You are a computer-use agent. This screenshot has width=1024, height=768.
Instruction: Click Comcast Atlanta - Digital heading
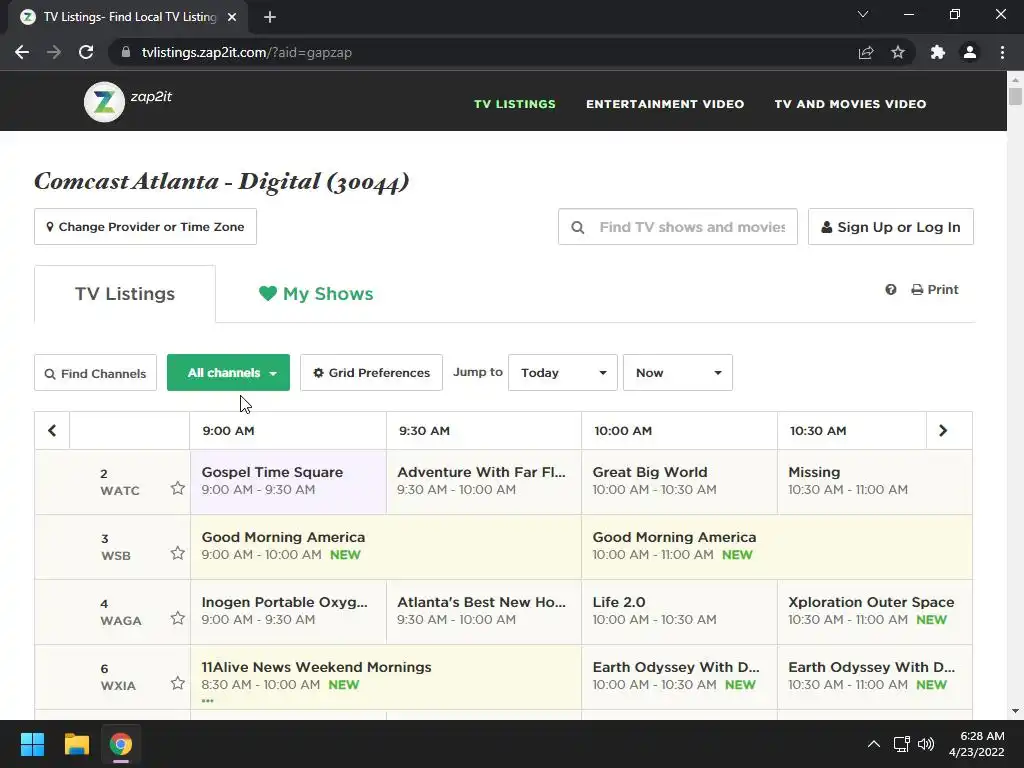click(x=221, y=181)
